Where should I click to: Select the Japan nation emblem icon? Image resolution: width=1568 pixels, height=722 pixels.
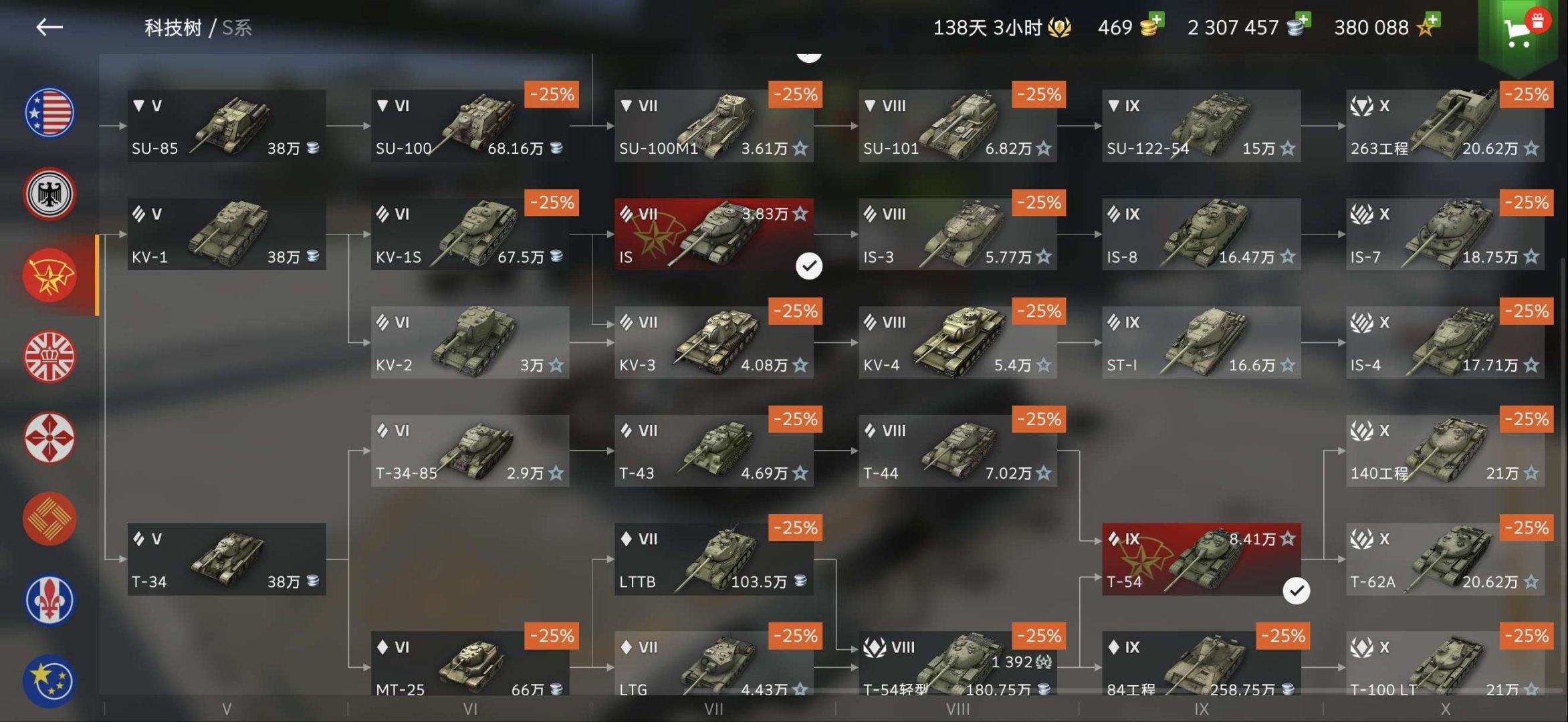pos(49,438)
